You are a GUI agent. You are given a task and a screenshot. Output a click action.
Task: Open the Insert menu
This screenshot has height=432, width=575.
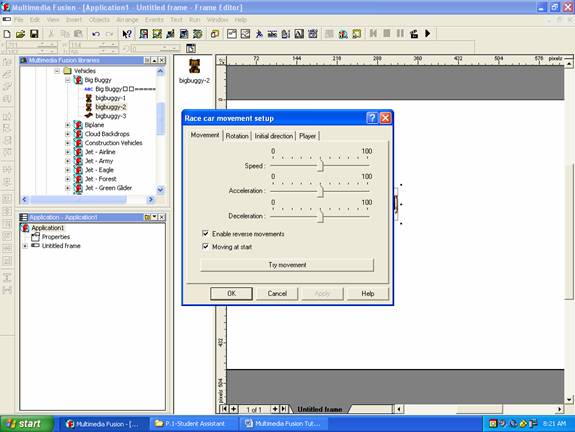(x=74, y=19)
